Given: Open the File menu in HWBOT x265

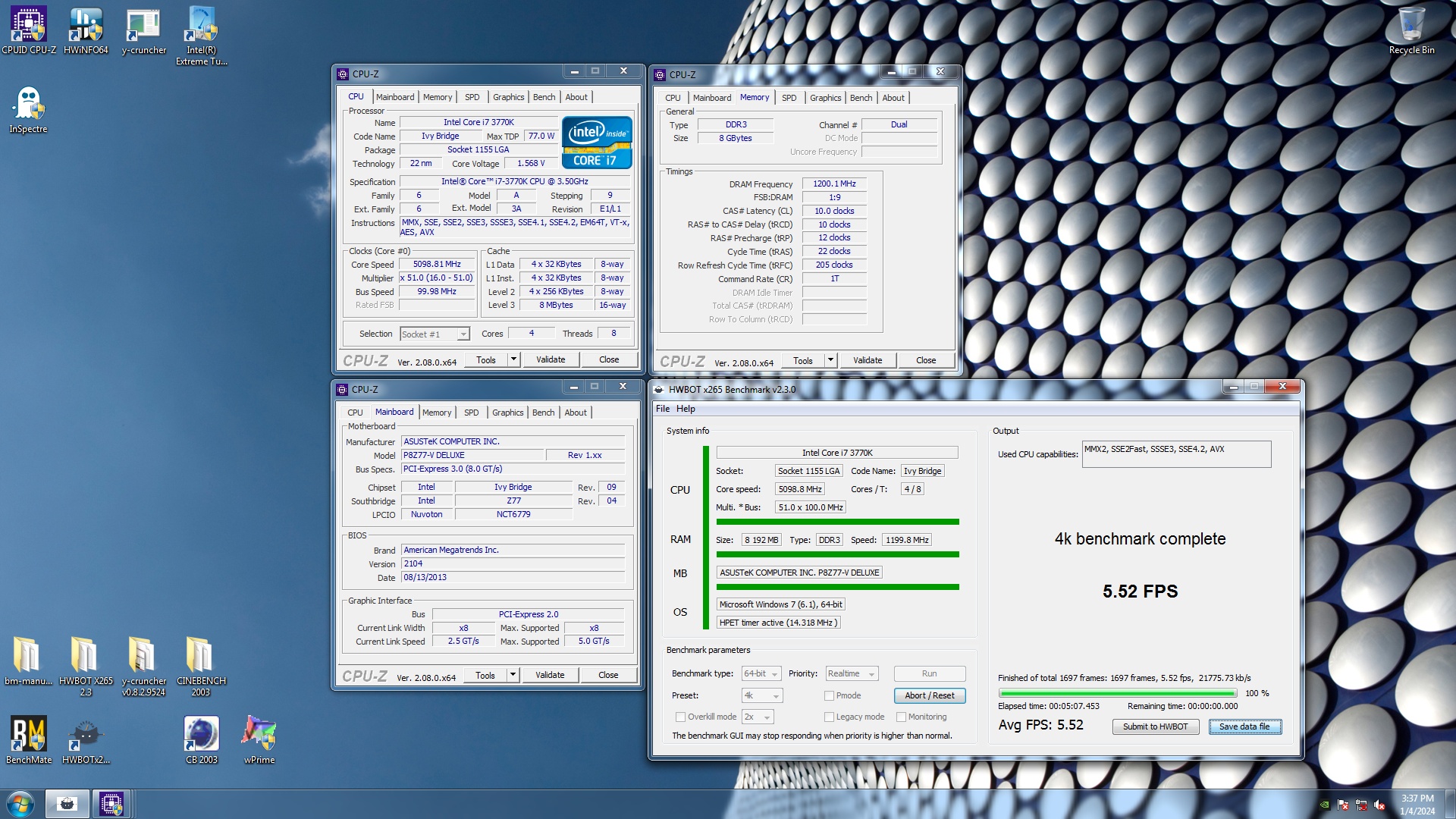Looking at the screenshot, I should pyautogui.click(x=663, y=409).
